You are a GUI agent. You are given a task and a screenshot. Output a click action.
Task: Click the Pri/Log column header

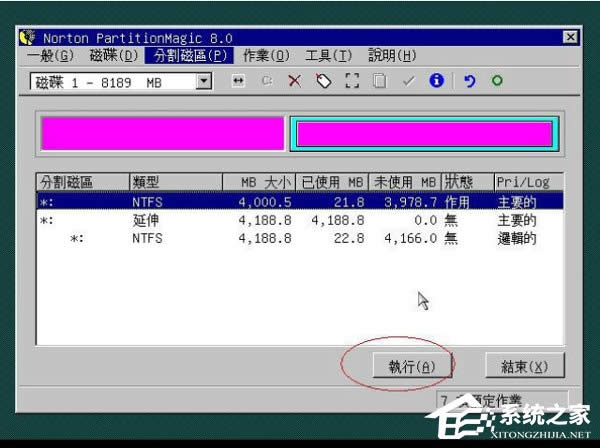click(x=528, y=182)
